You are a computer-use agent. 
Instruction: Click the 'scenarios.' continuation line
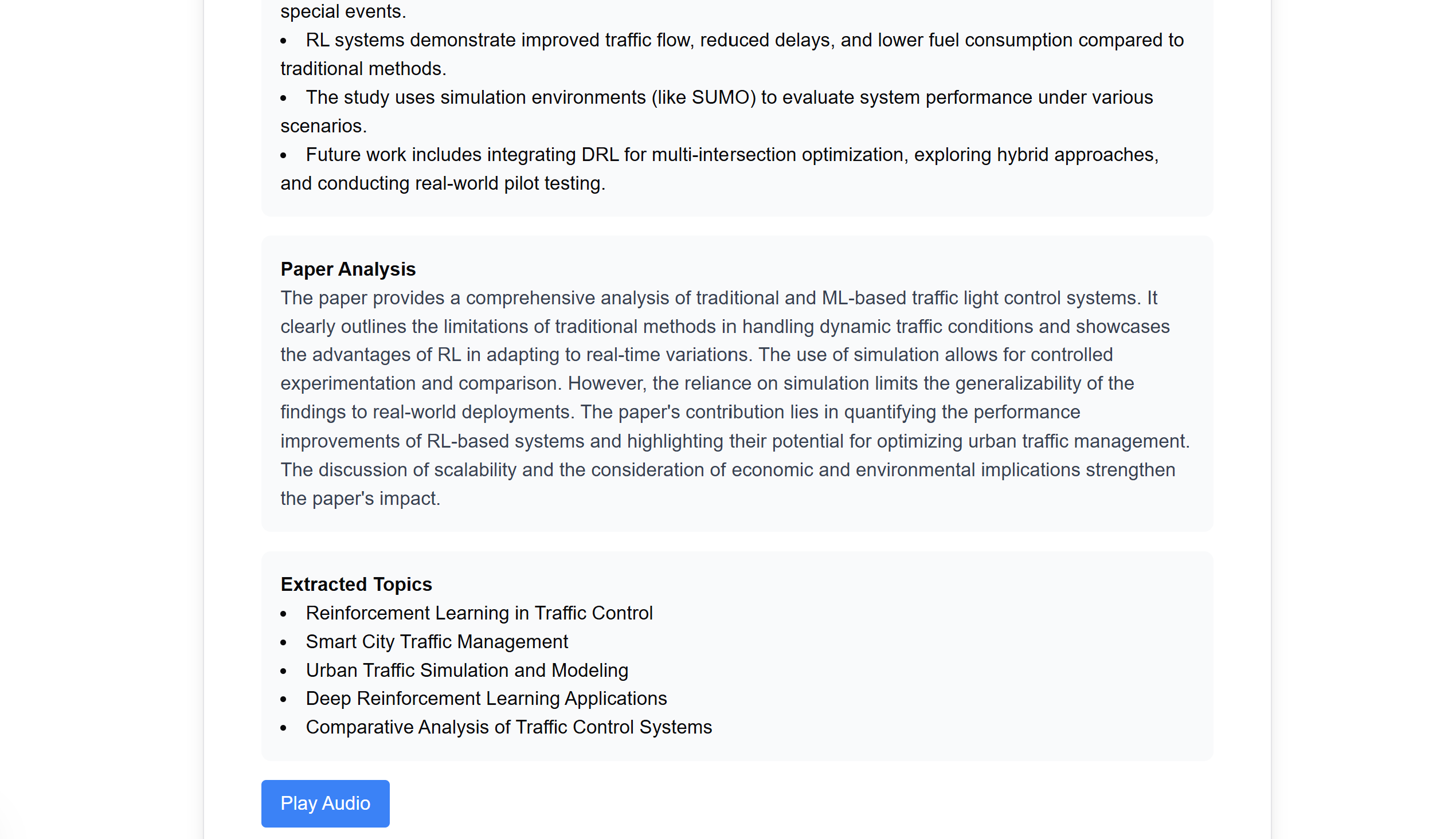point(323,126)
